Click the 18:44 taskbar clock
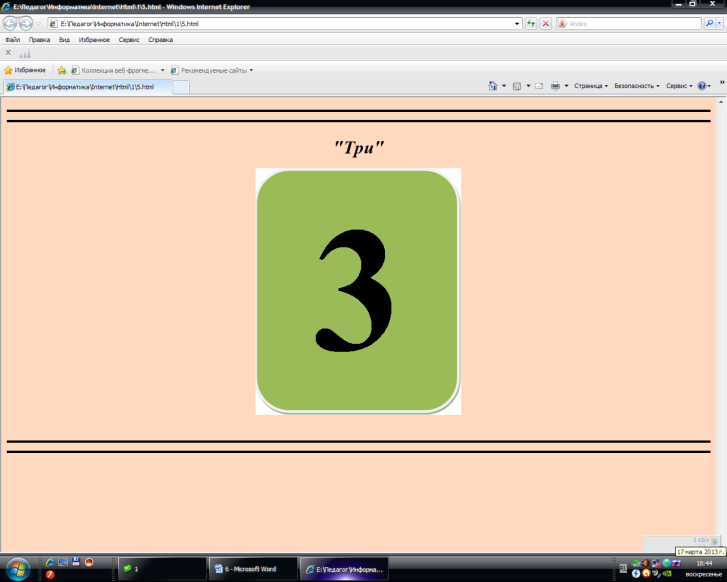 click(x=704, y=563)
